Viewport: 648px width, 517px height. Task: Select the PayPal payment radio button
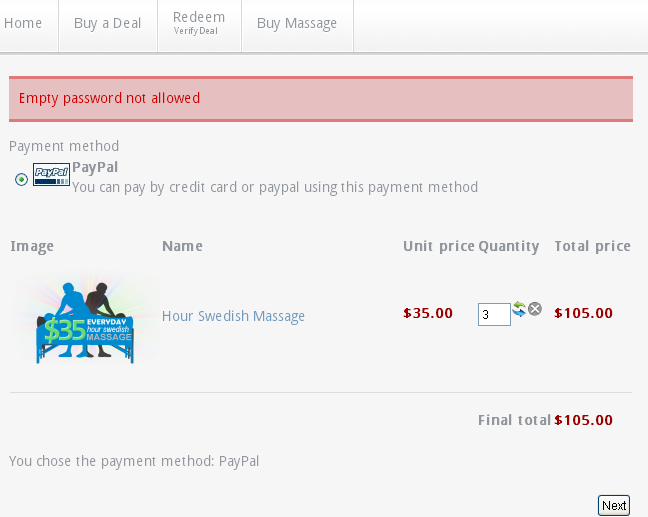[21, 179]
